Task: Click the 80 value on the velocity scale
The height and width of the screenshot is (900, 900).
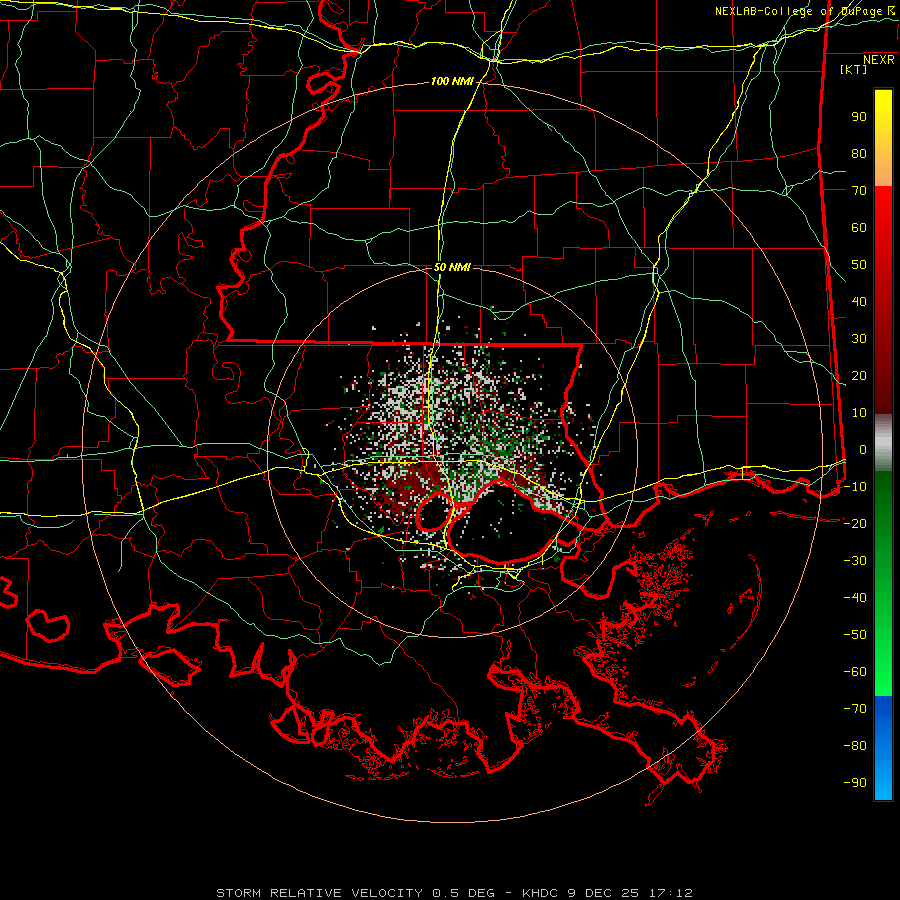Action: (x=859, y=153)
